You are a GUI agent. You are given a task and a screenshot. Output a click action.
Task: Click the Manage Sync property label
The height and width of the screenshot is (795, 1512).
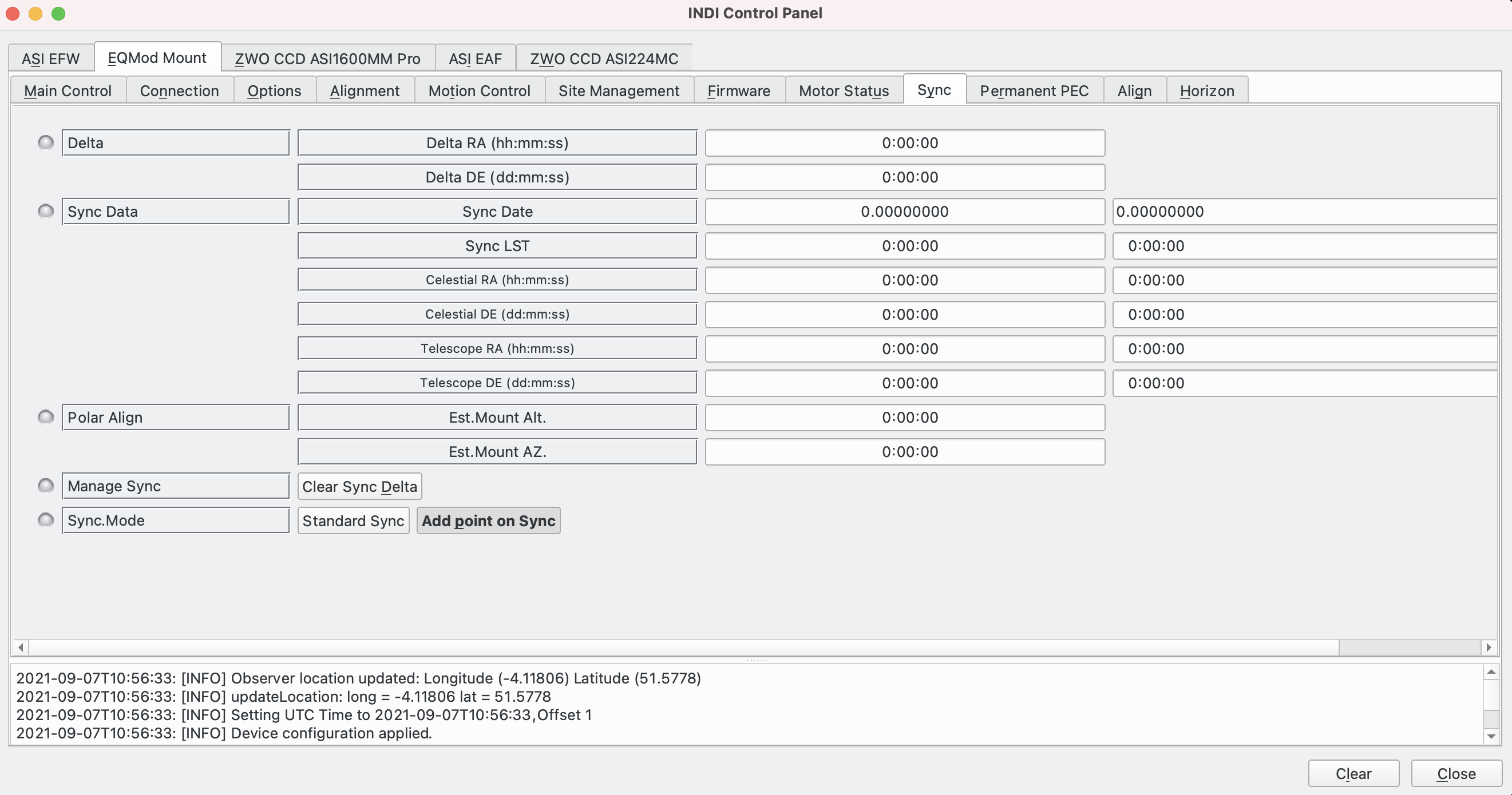176,486
